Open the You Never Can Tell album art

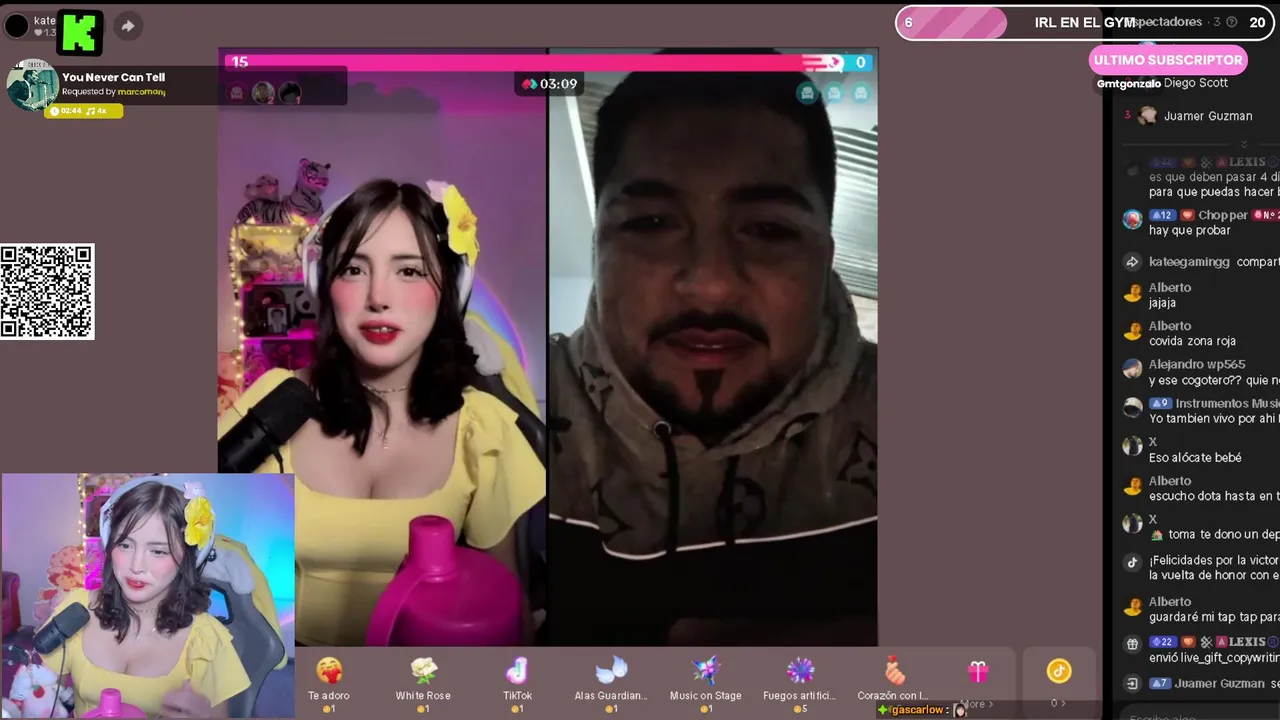[x=32, y=85]
